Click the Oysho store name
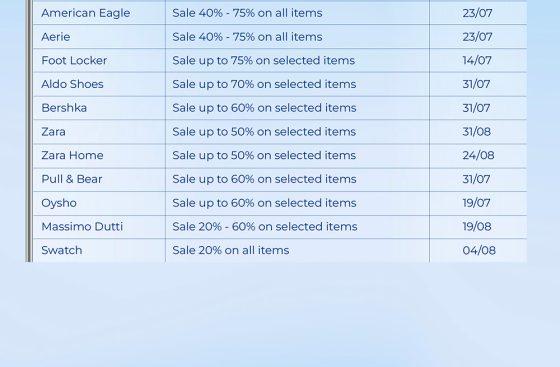 (59, 203)
